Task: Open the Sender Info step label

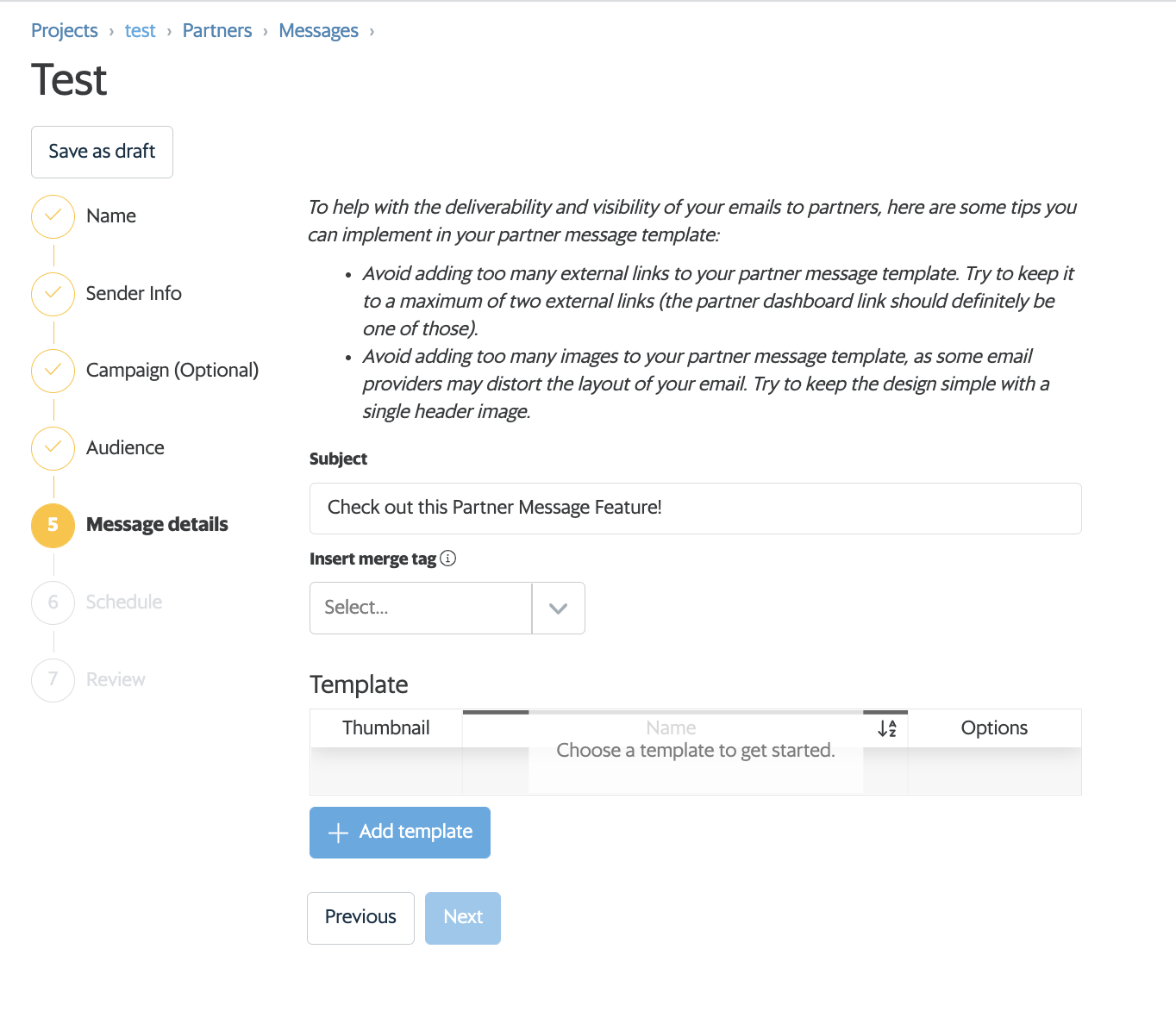Action: pyautogui.click(x=134, y=294)
